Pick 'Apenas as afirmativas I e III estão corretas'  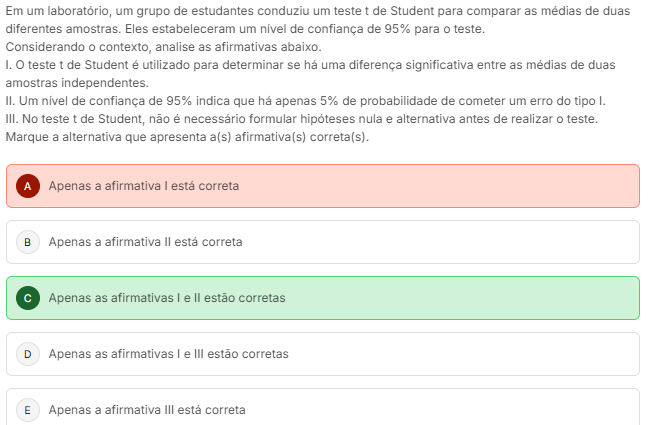click(x=168, y=354)
